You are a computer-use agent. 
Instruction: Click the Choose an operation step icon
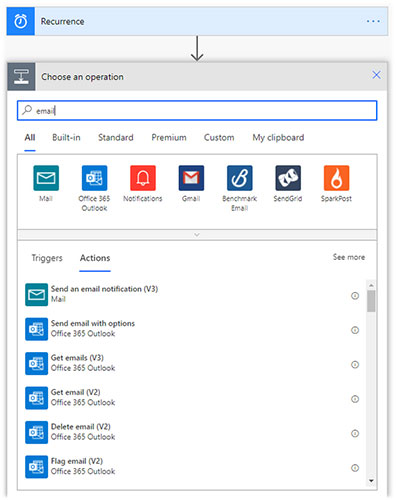tap(21, 77)
